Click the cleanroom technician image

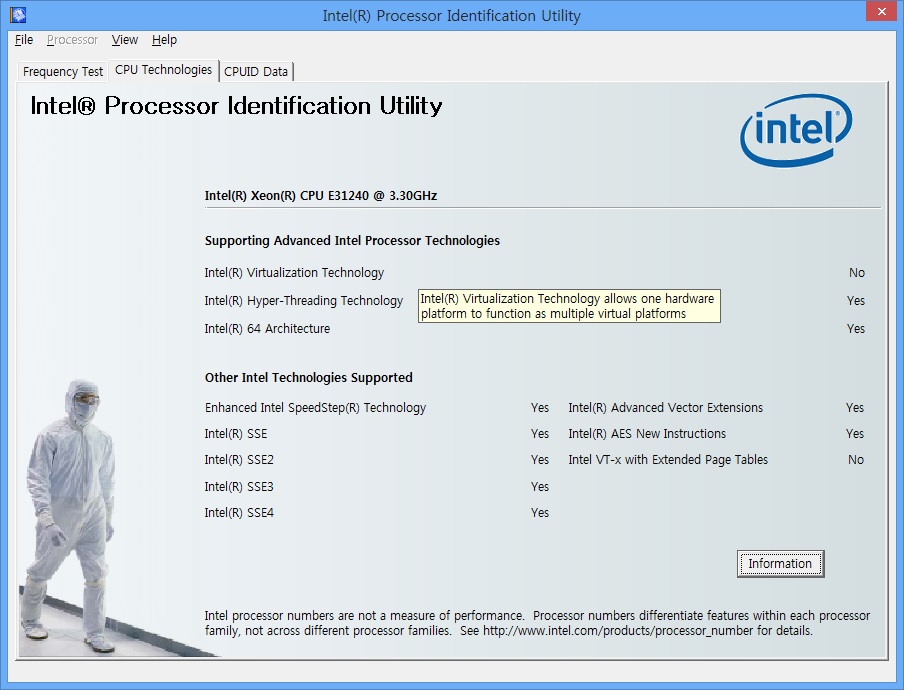[x=69, y=516]
